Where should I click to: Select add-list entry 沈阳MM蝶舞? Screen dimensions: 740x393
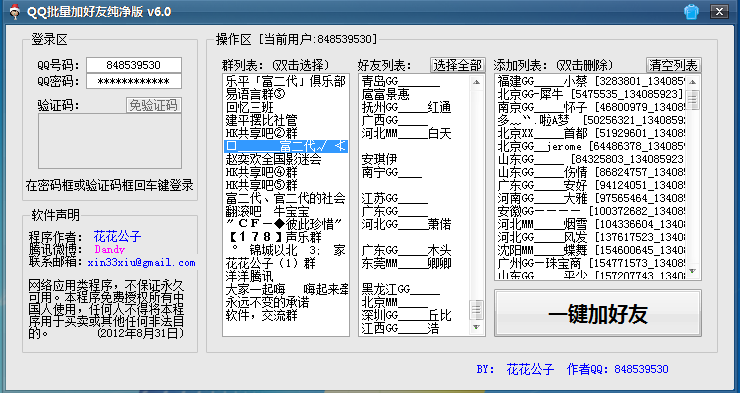coord(591,250)
